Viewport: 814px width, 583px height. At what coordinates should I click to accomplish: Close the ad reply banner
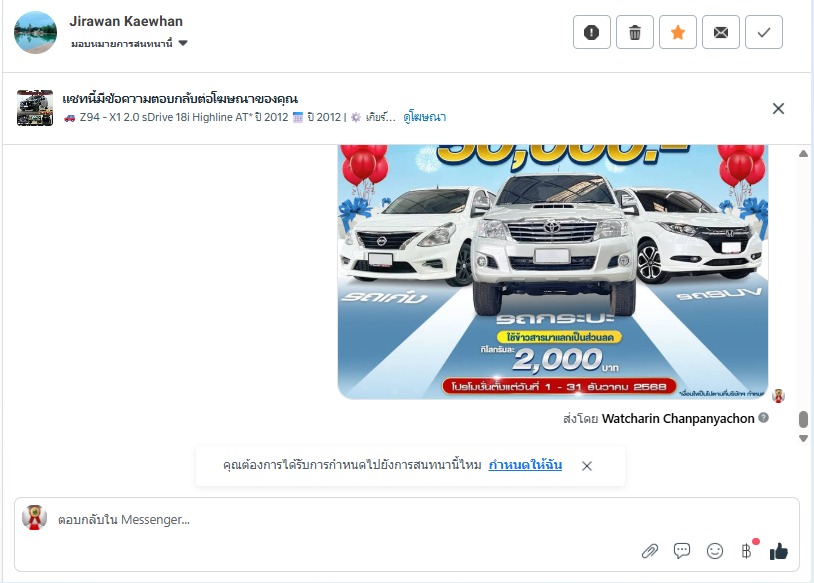[778, 109]
